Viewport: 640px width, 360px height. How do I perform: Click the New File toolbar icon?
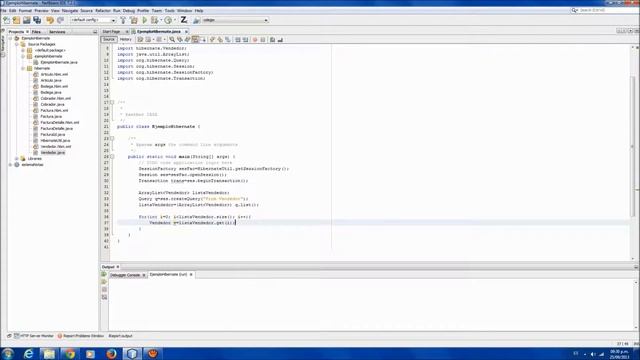(x=7, y=20)
